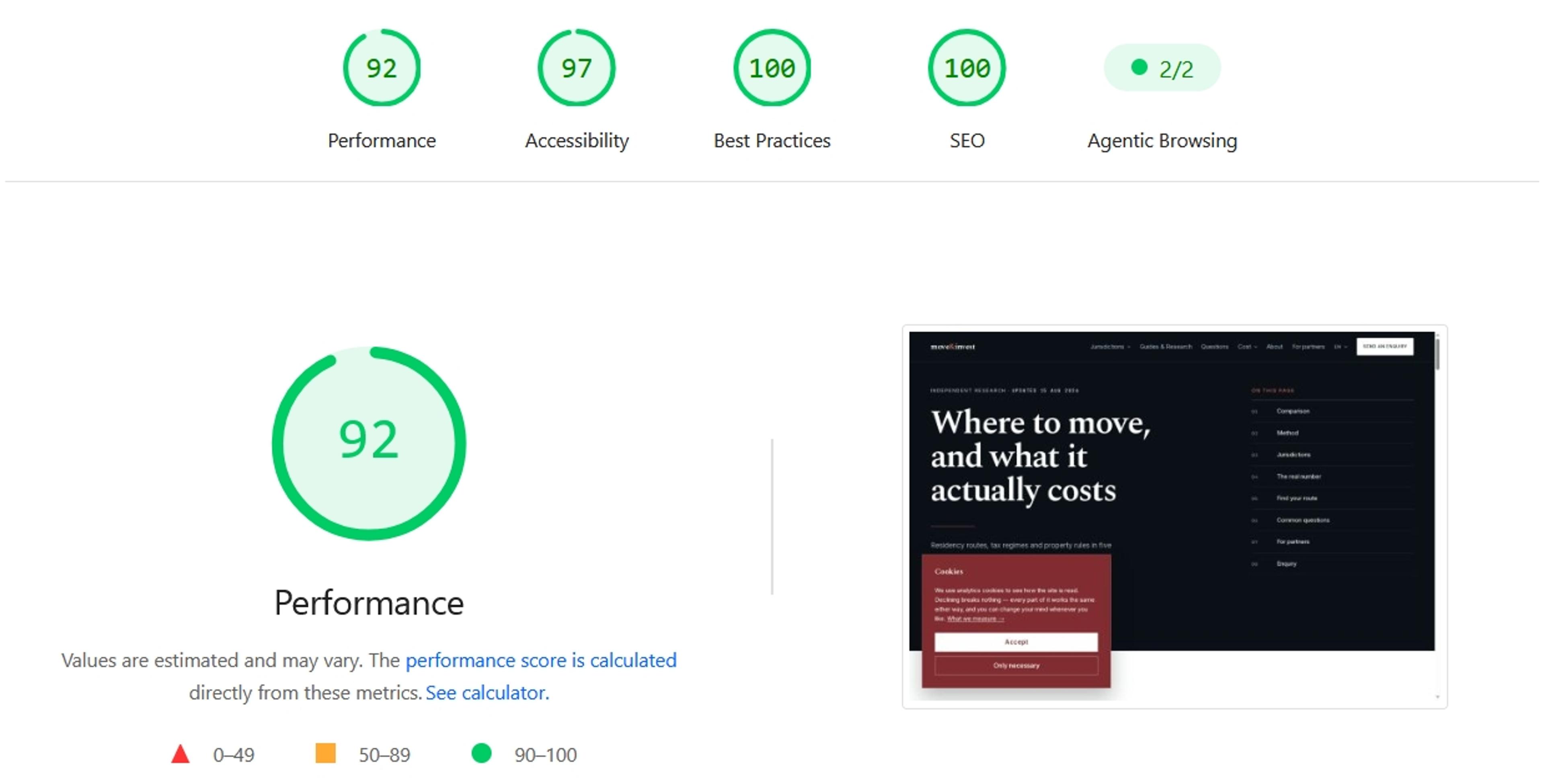Click the '50–89' legend range text
1544x784 pixels.
(384, 755)
